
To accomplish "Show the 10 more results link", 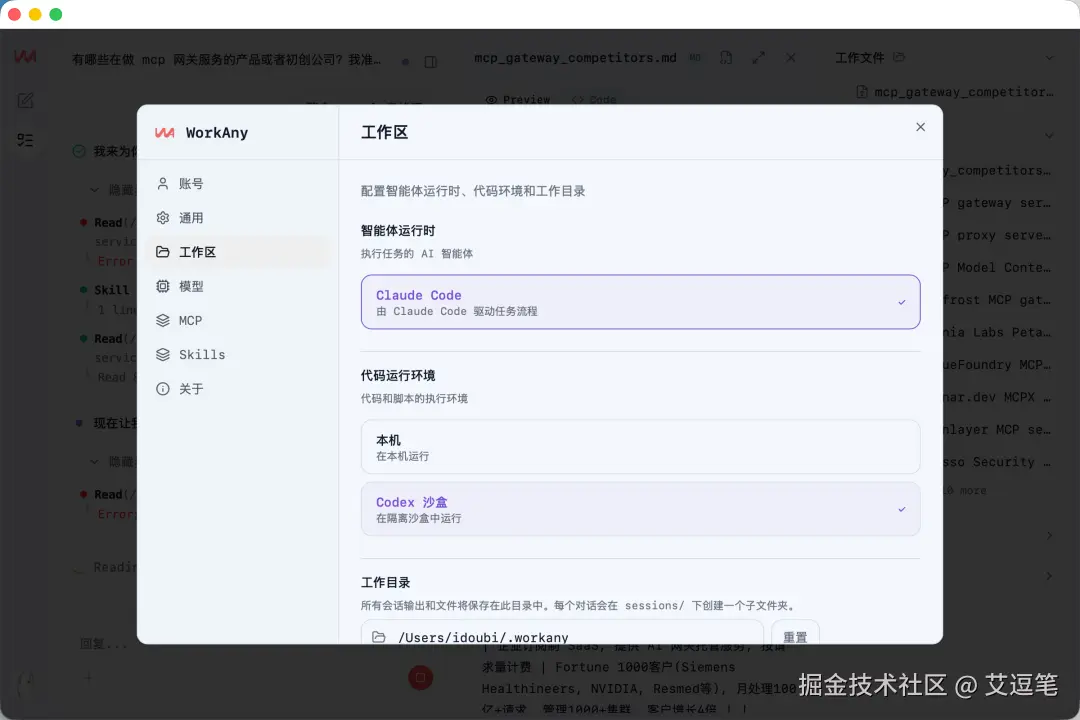I will click(x=966, y=491).
